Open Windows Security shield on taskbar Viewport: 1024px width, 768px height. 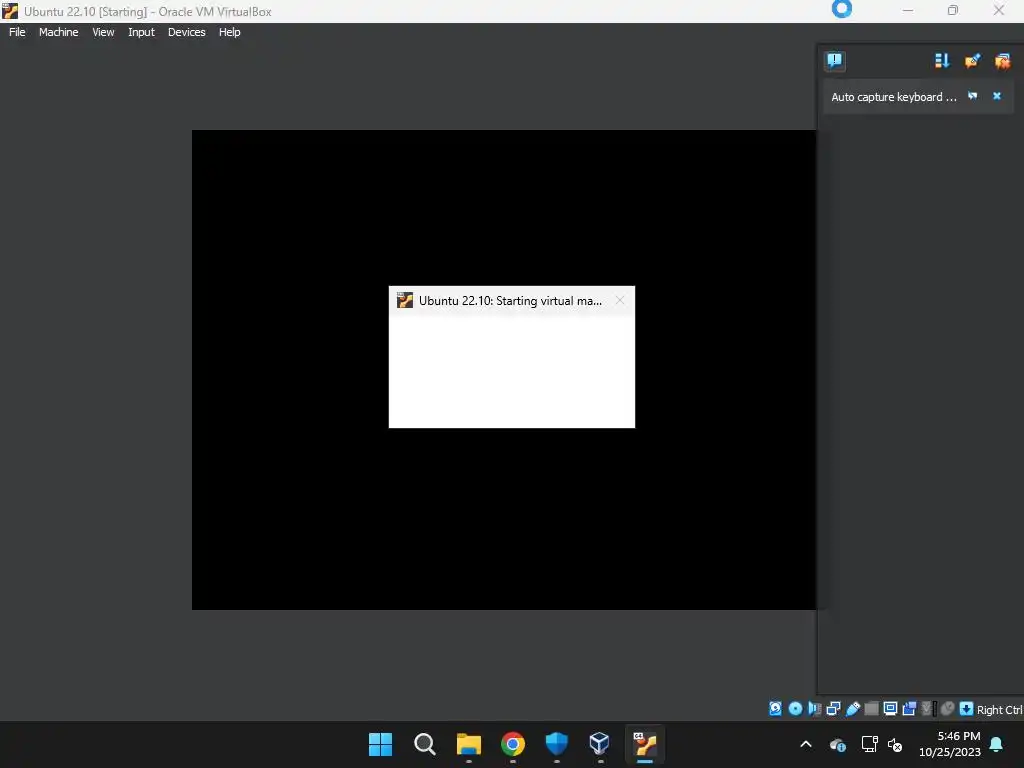[x=556, y=744]
